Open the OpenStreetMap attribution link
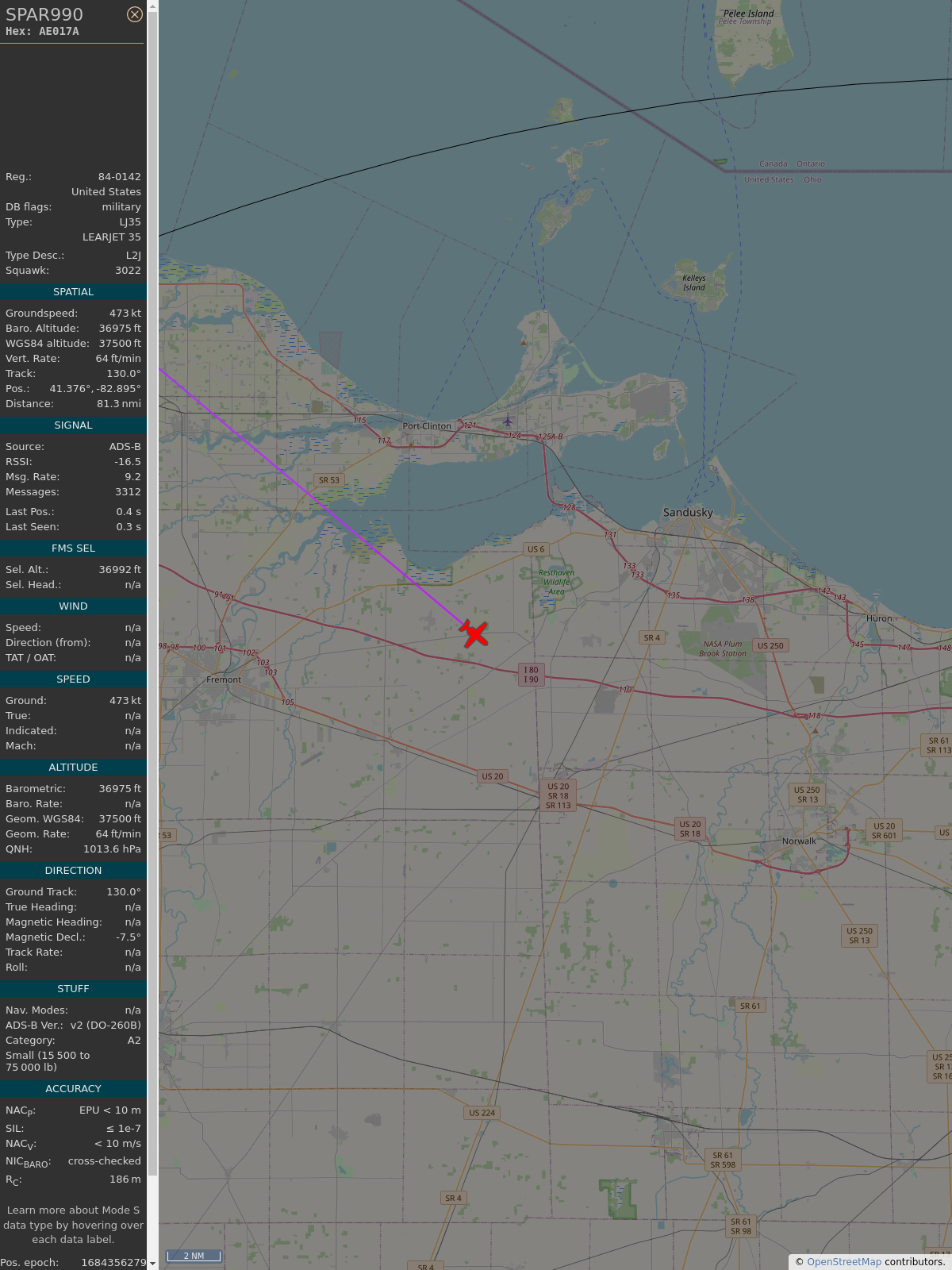 843,1262
